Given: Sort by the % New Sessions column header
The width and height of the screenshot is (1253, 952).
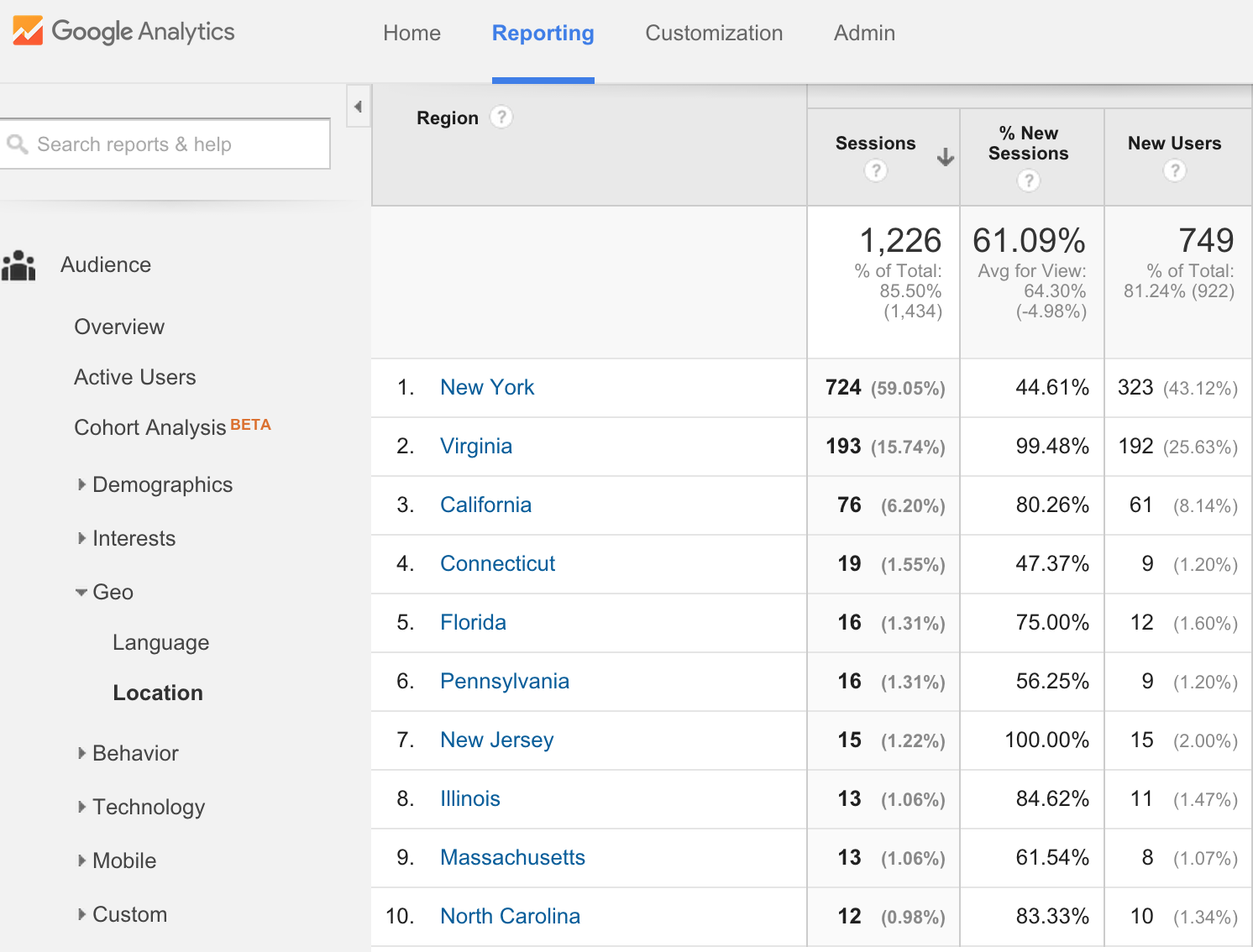Looking at the screenshot, I should click(1029, 144).
